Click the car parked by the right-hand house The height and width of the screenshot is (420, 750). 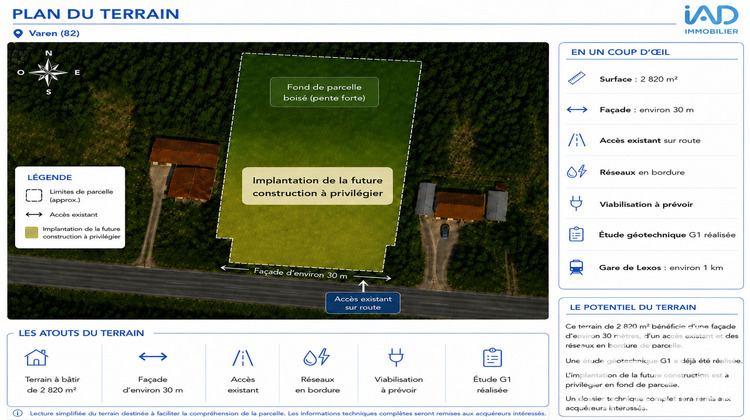445,232
